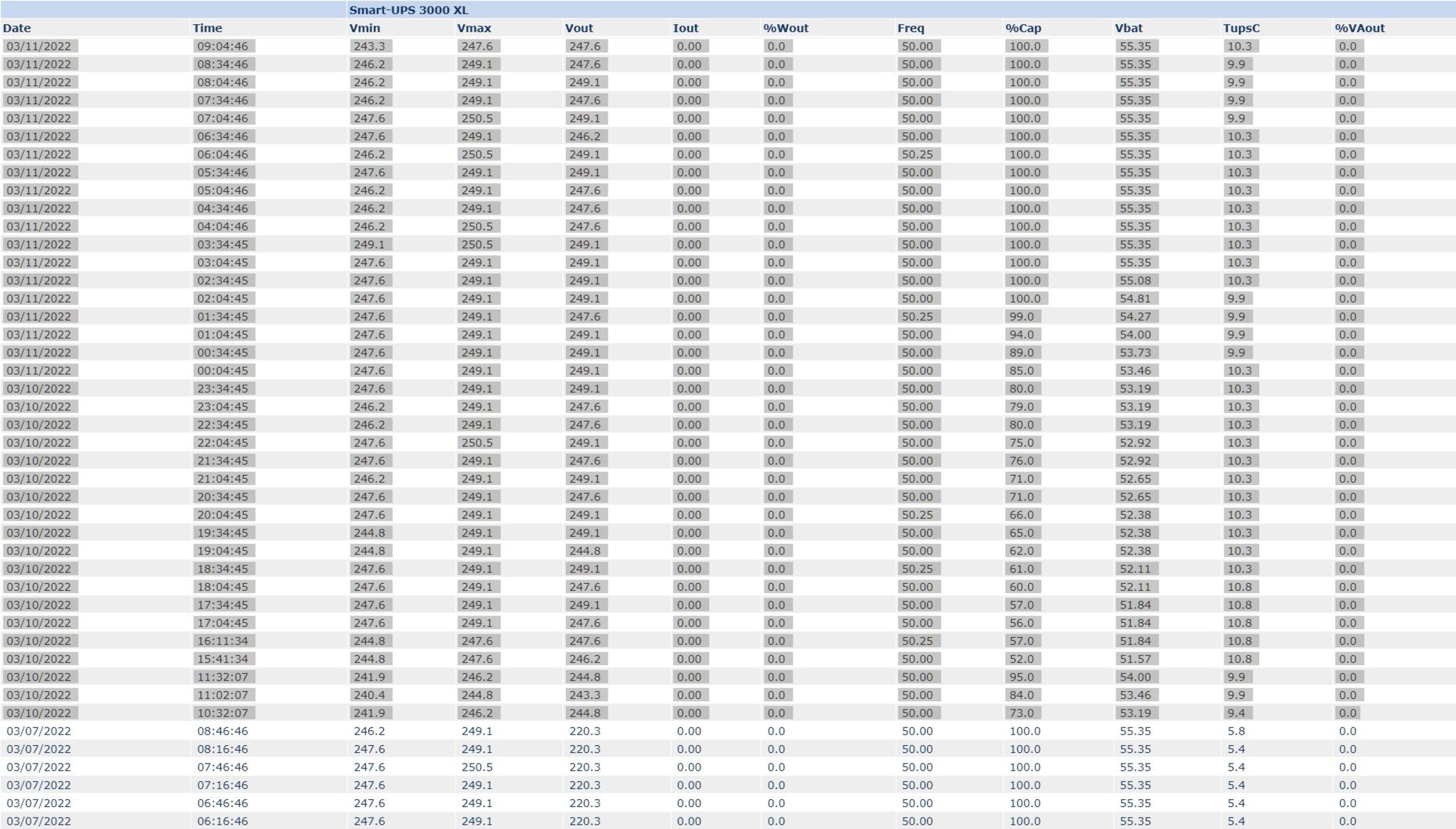
Task: Select Vmin value 240.4
Action: [x=370, y=695]
